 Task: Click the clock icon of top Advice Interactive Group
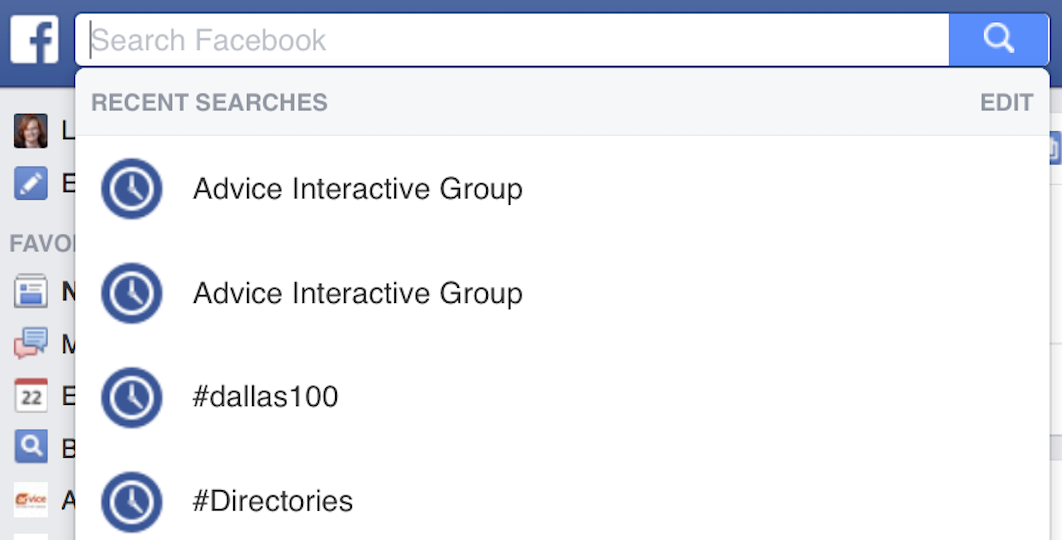point(132,189)
